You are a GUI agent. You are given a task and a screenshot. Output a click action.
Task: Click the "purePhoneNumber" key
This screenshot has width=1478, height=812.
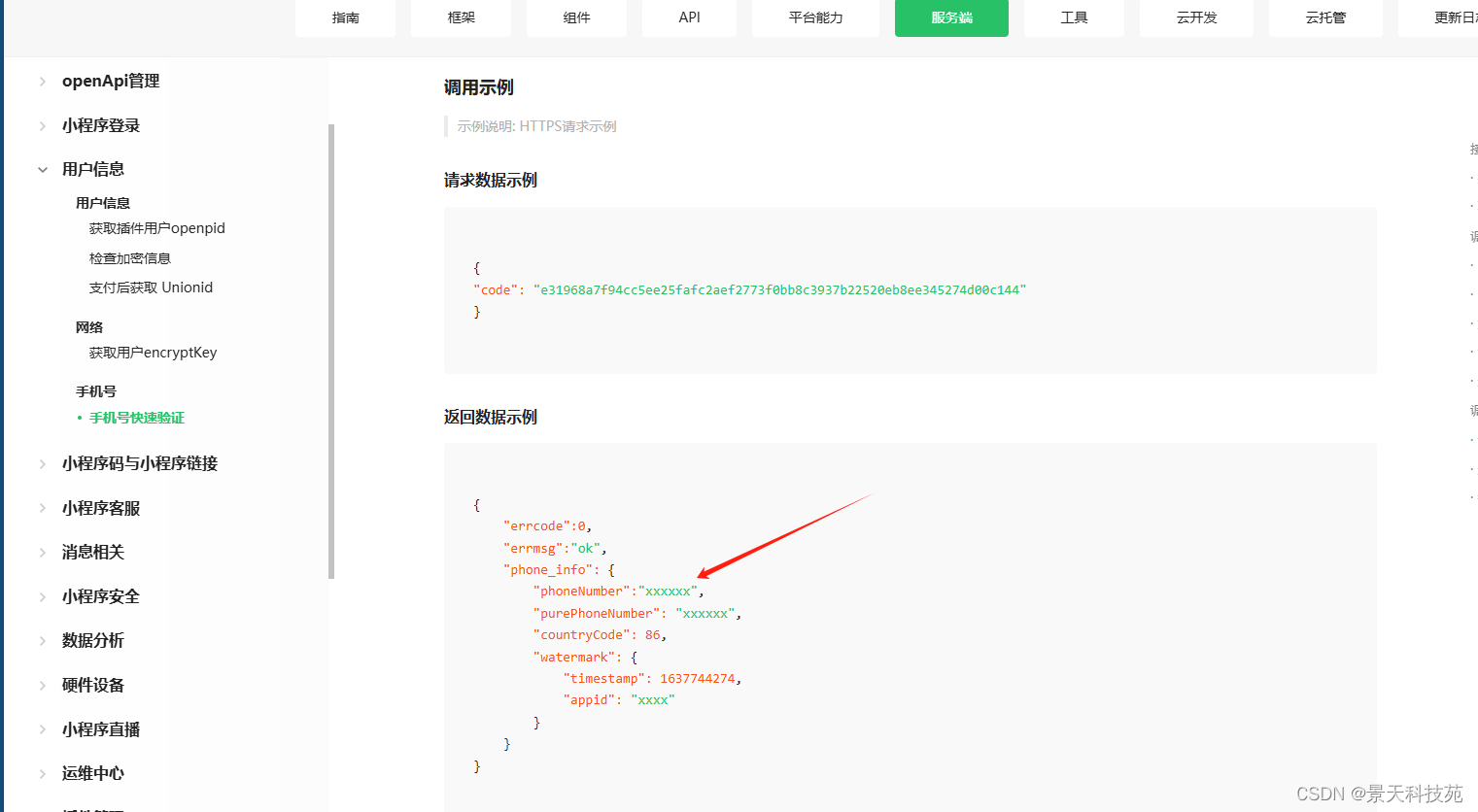pyautogui.click(x=597, y=614)
